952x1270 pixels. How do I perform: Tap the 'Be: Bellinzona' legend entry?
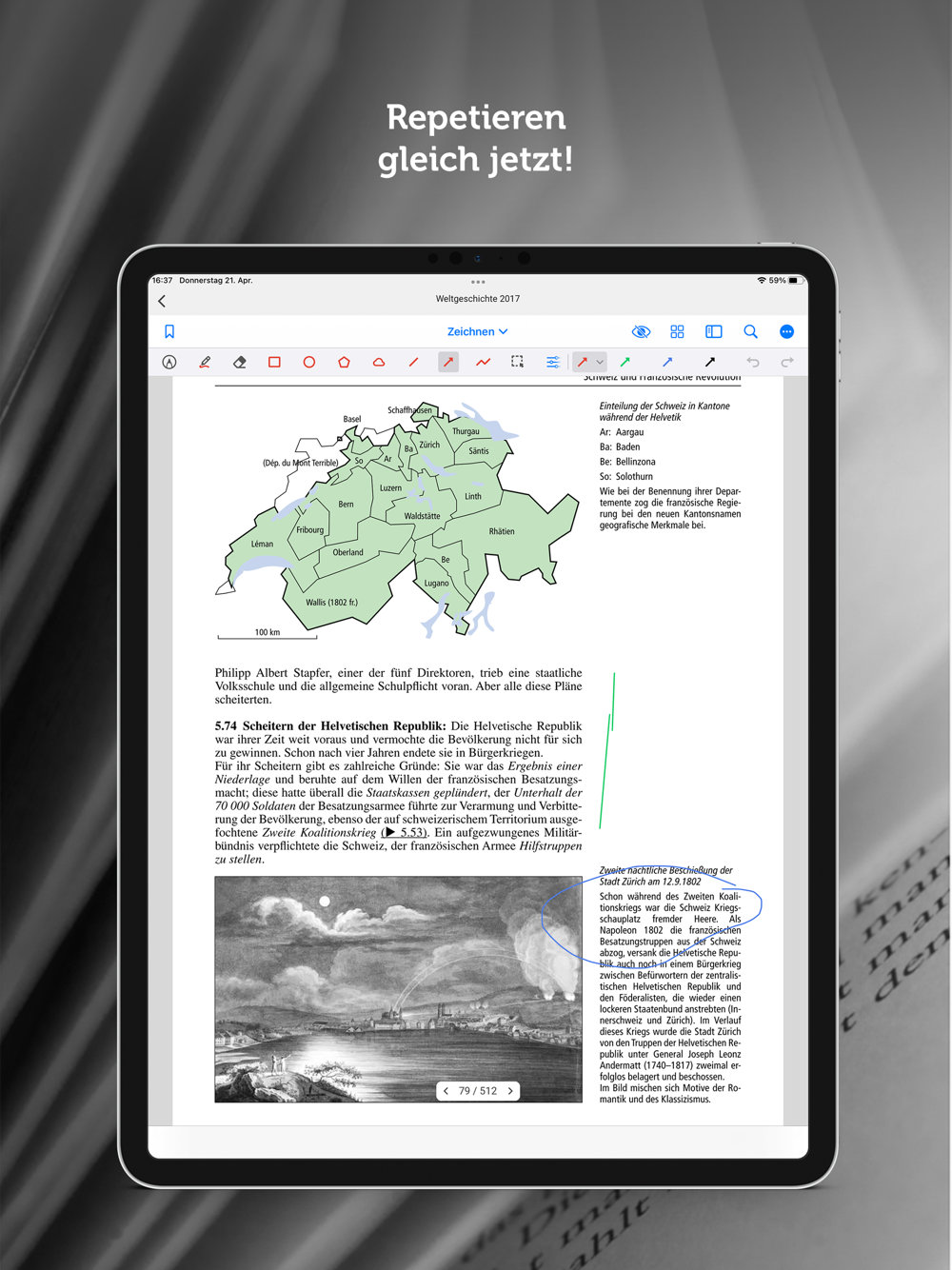pos(627,462)
